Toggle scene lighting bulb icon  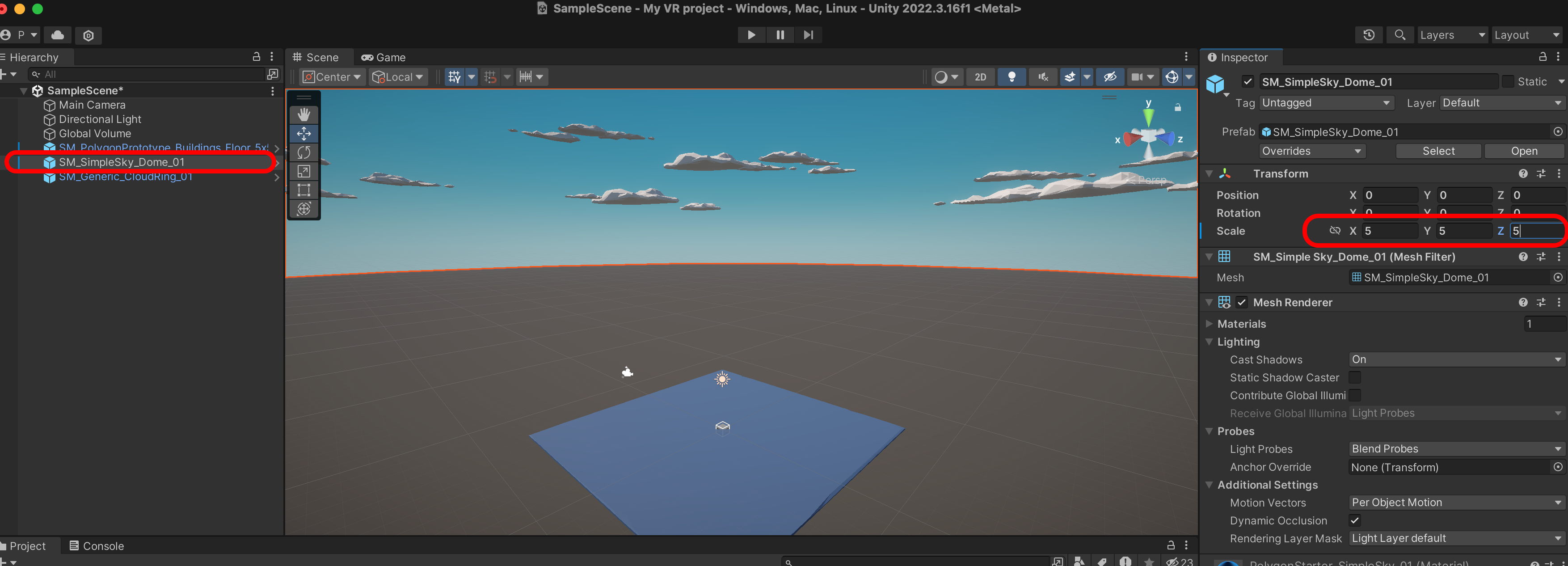point(1012,77)
